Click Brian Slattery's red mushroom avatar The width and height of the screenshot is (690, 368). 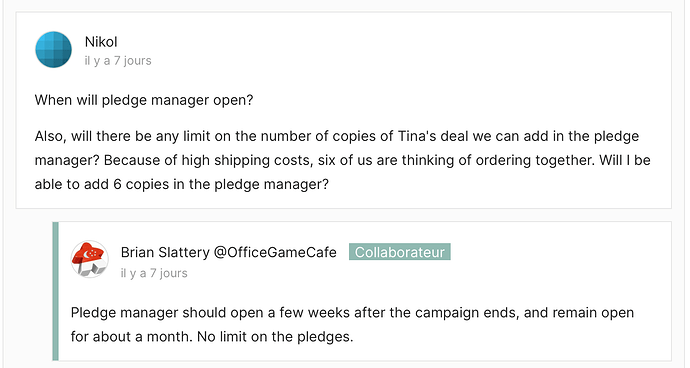(89, 259)
